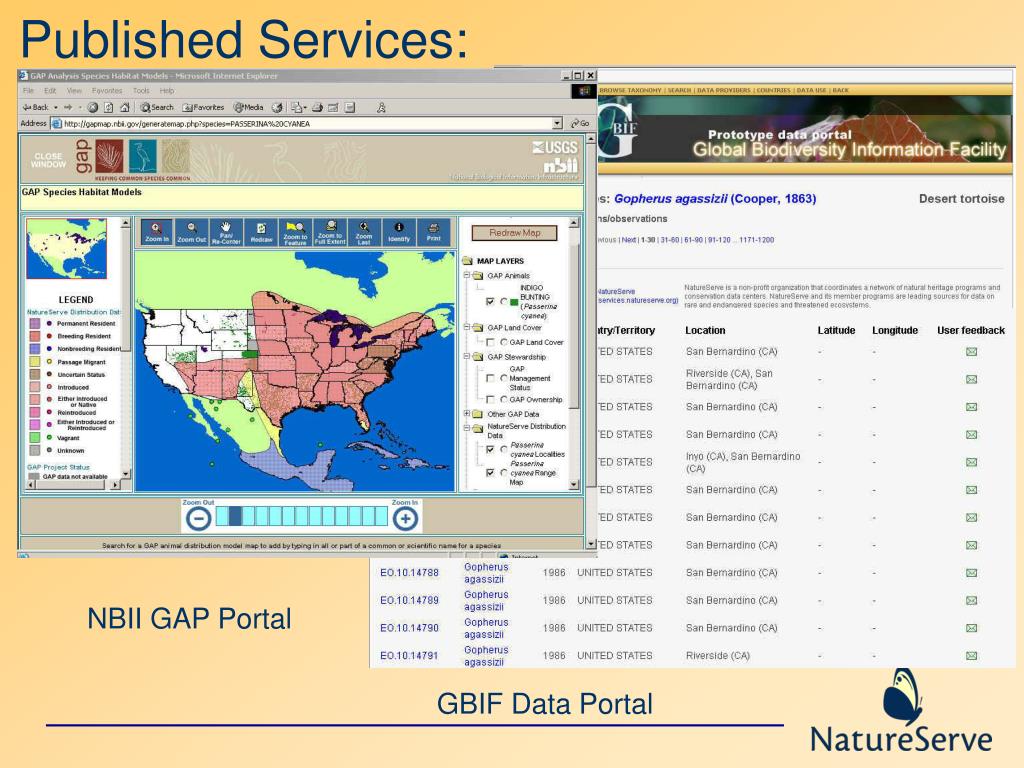Open record link EO.10.14789

coord(409,600)
